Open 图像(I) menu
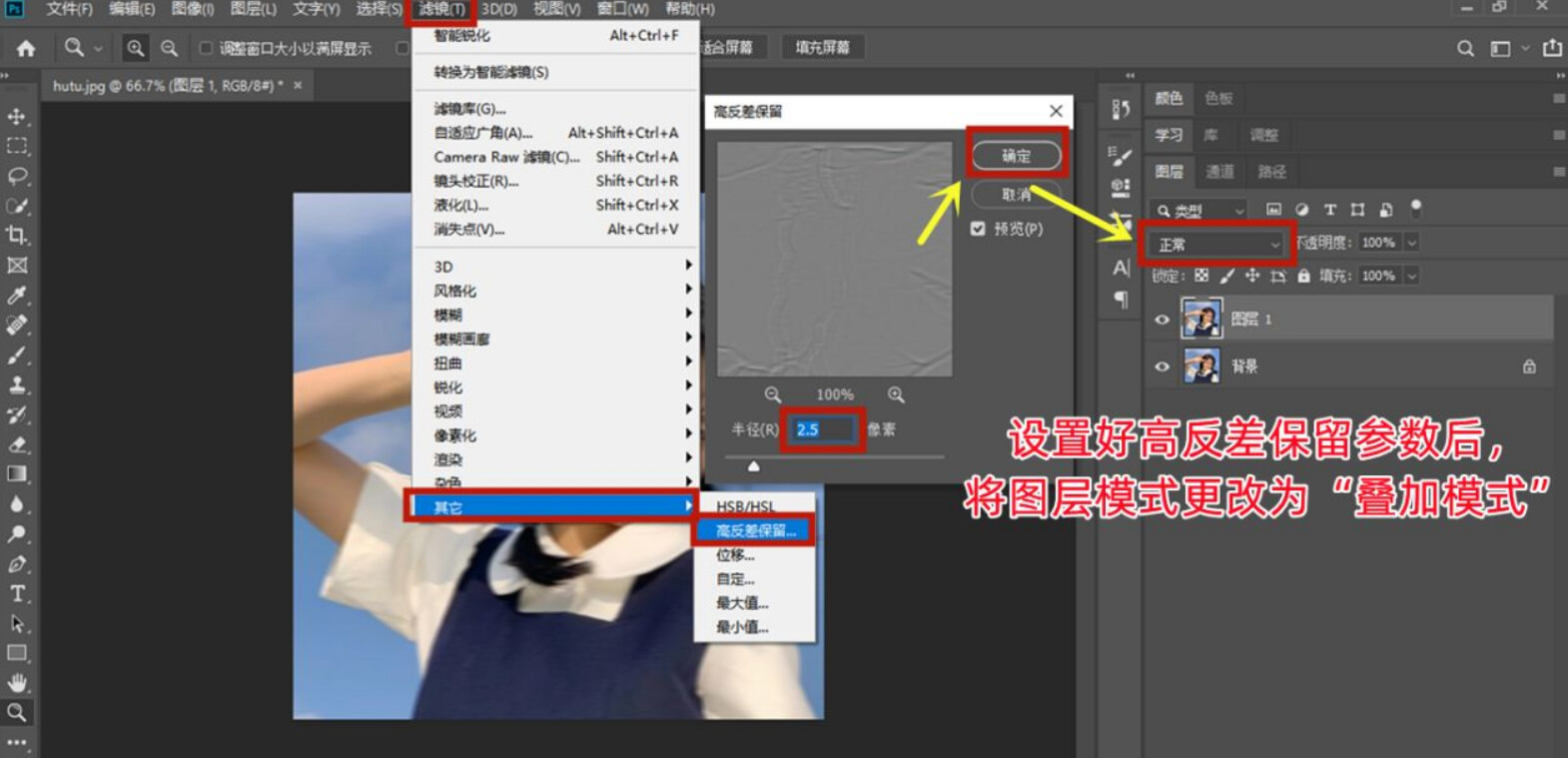 click(x=193, y=9)
